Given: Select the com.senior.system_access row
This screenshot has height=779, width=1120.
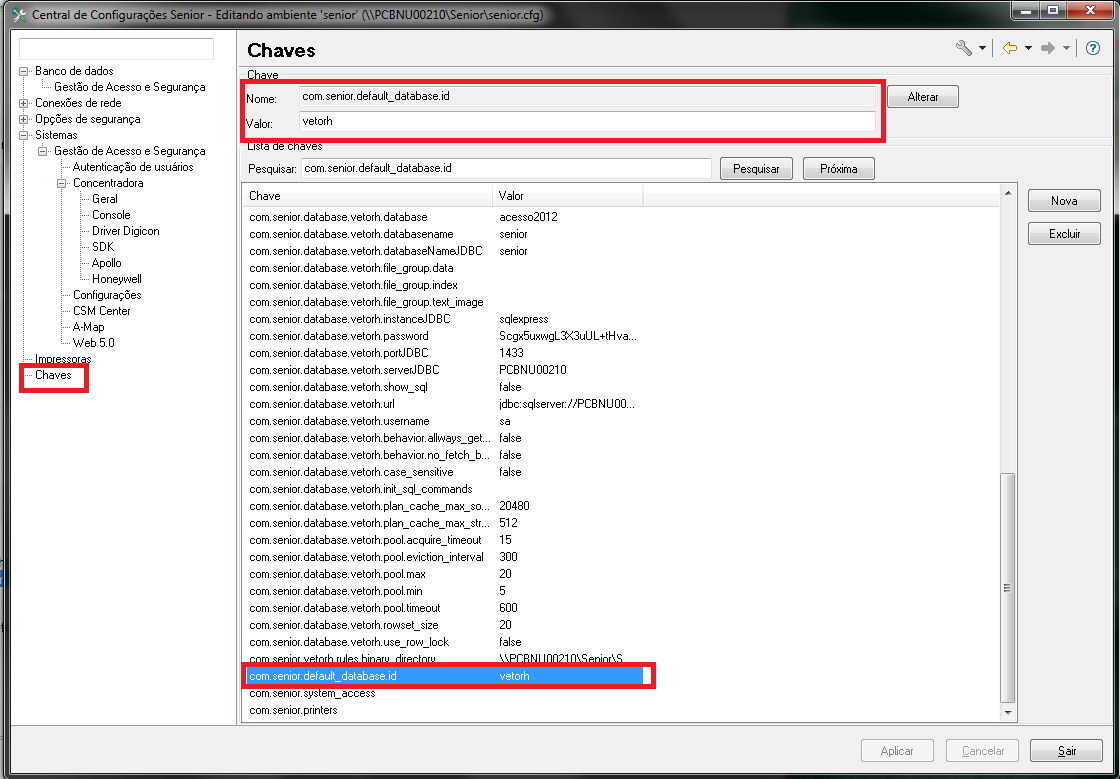Looking at the screenshot, I should click(312, 693).
